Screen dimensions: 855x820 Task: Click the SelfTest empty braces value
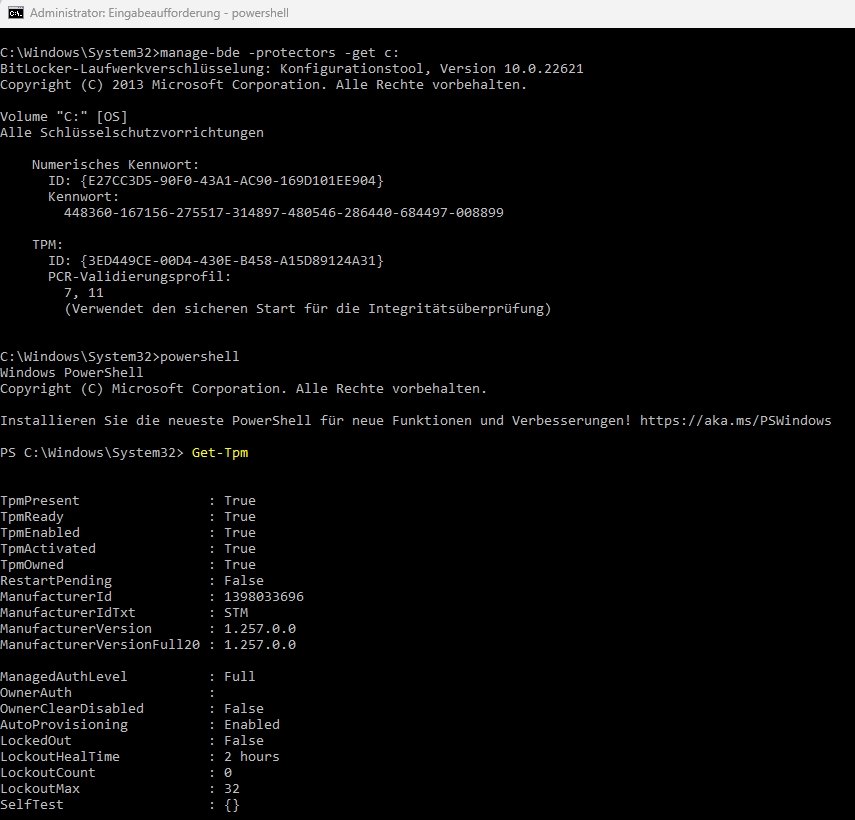coord(232,805)
